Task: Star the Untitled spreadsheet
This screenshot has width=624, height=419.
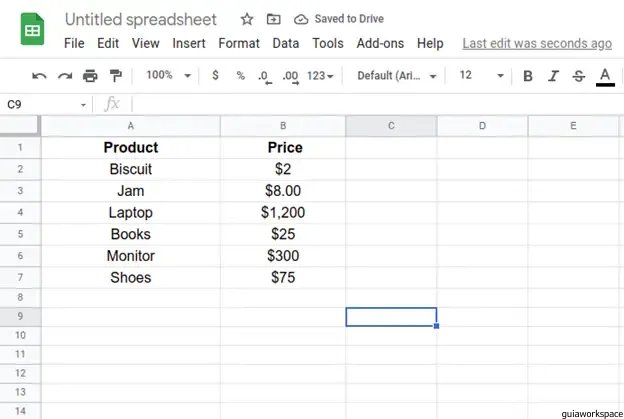Action: click(x=247, y=19)
